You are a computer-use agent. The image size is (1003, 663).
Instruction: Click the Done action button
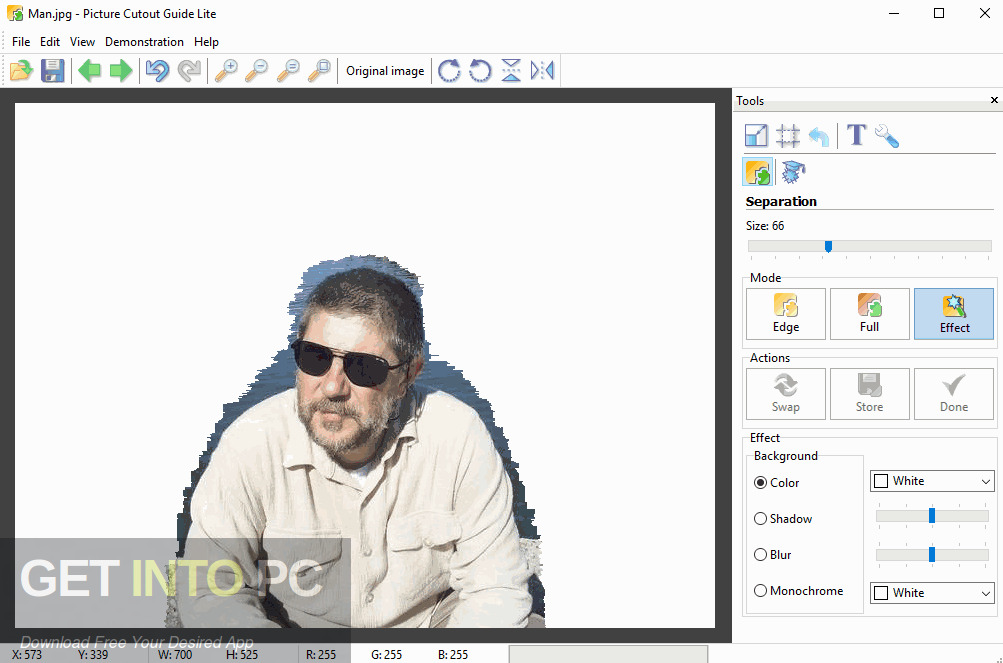tap(954, 394)
